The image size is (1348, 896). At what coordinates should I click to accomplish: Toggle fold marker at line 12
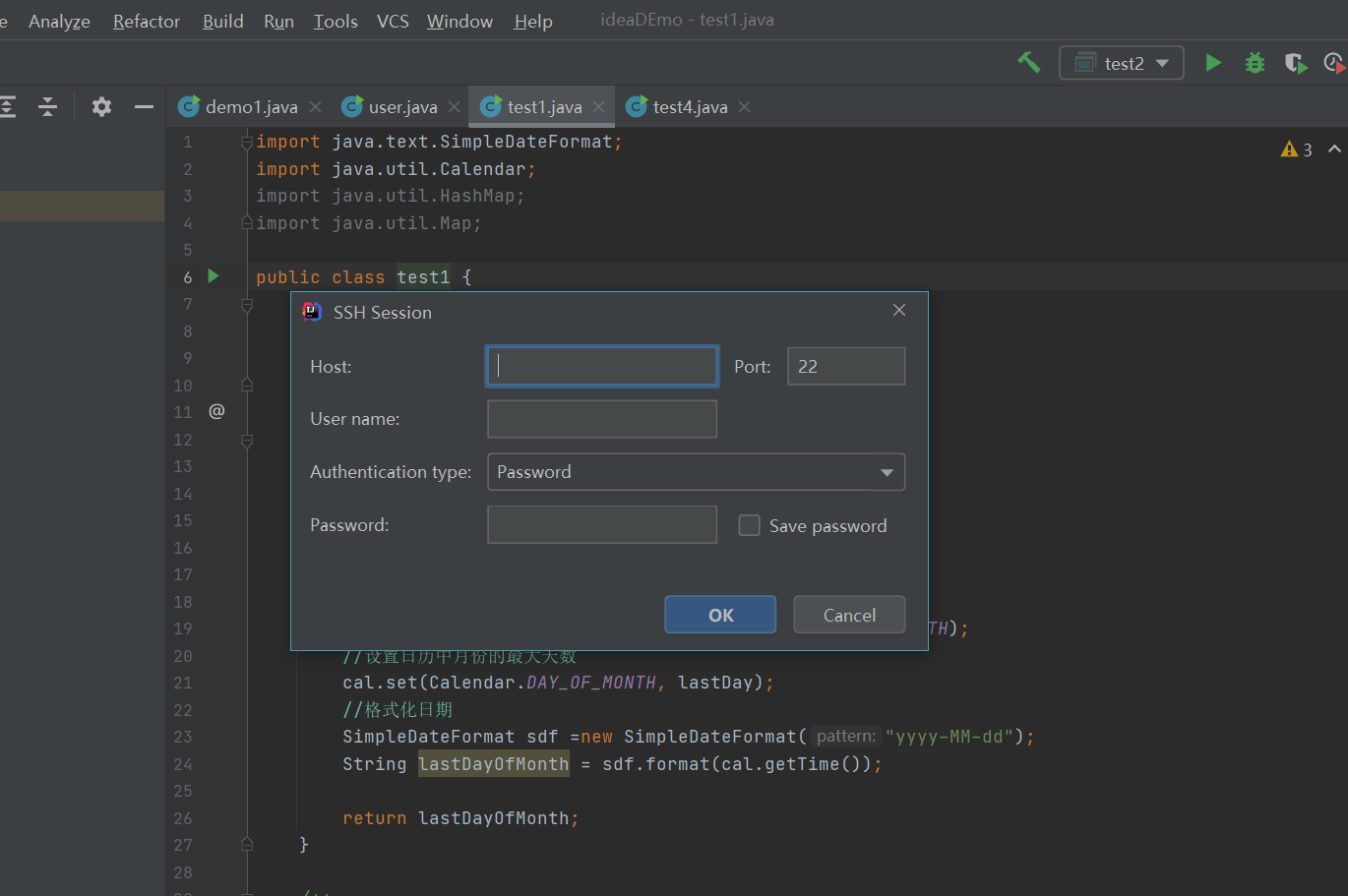tap(247, 441)
